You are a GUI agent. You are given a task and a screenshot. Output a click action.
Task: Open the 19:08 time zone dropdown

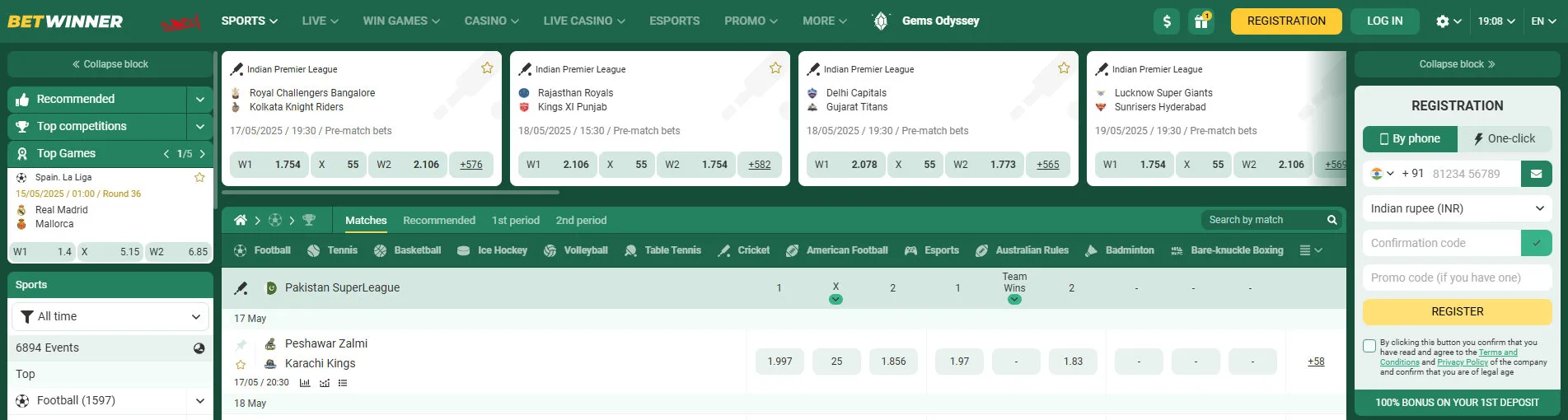1496,21
